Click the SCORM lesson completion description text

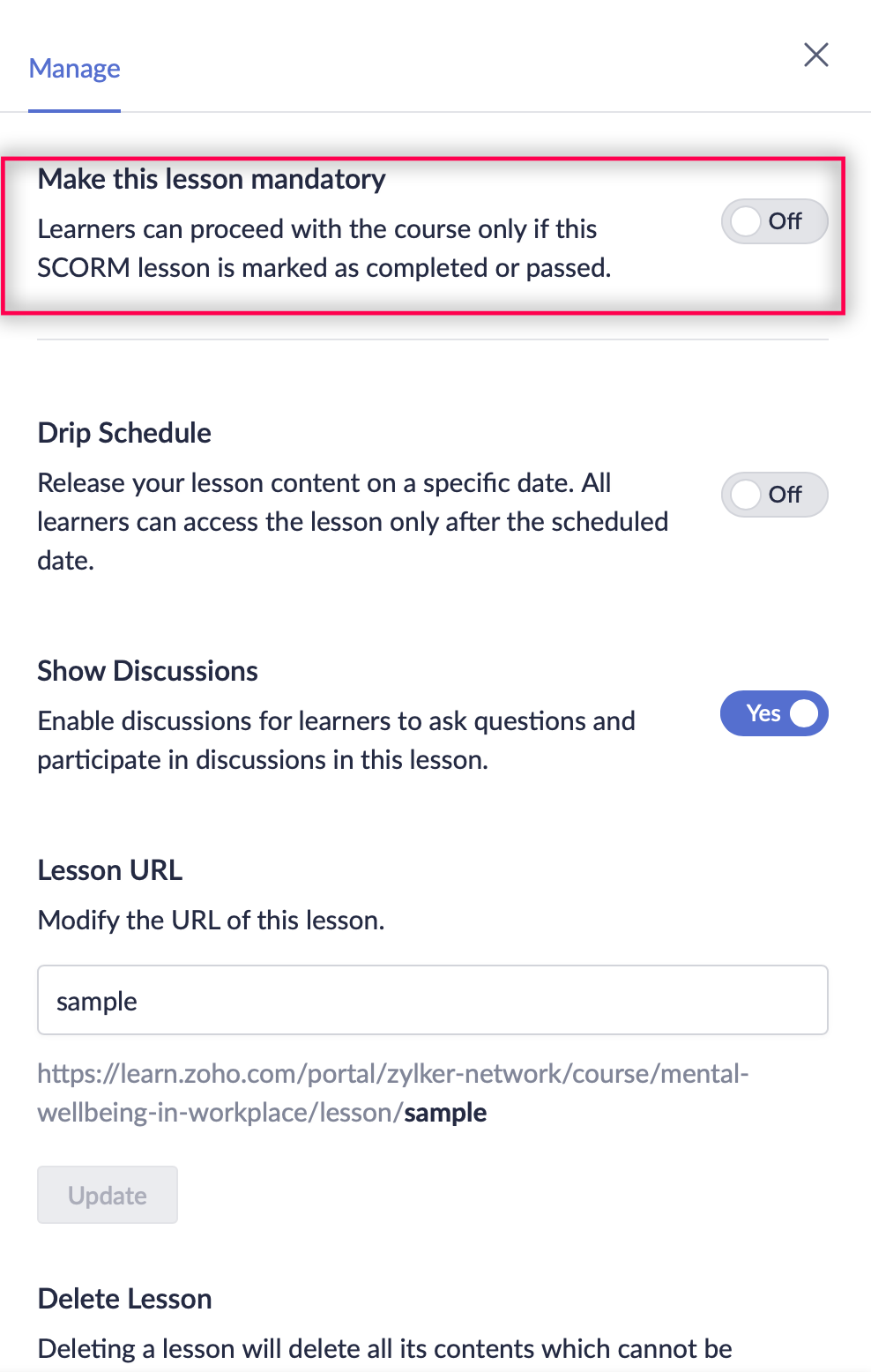tap(324, 249)
